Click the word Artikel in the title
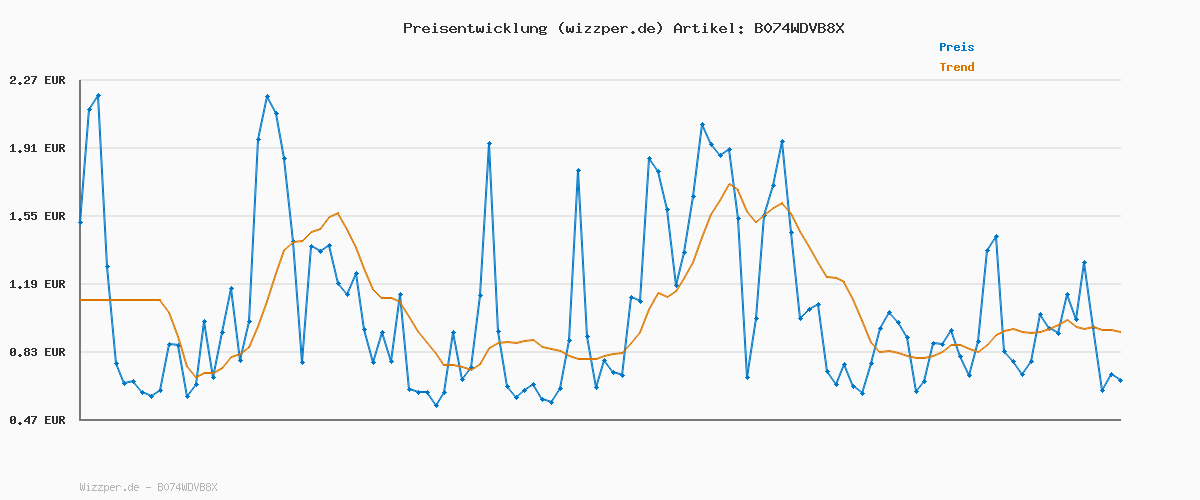The image size is (1200, 500). pos(704,28)
